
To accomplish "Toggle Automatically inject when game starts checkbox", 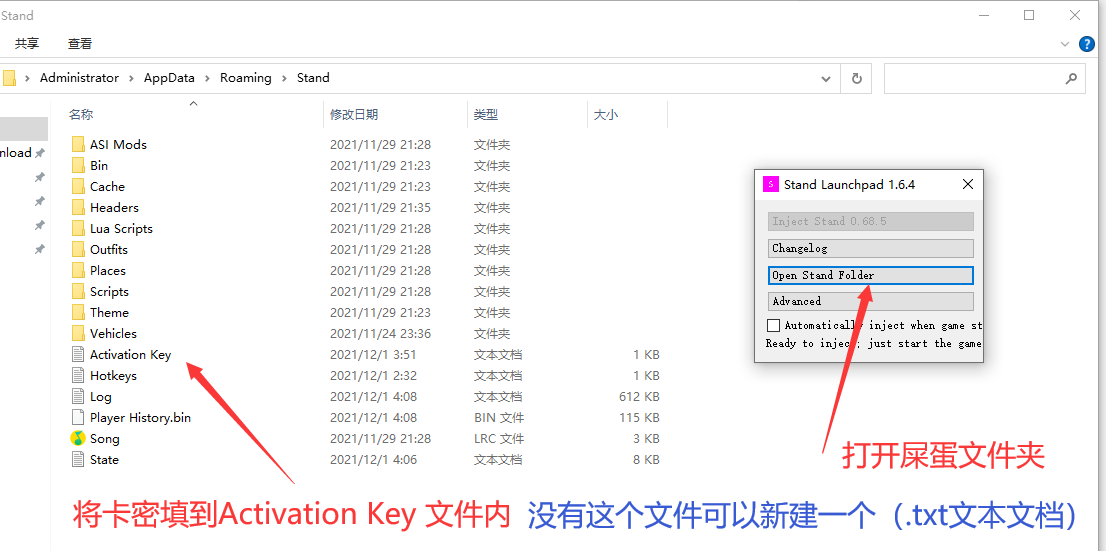I will [774, 325].
